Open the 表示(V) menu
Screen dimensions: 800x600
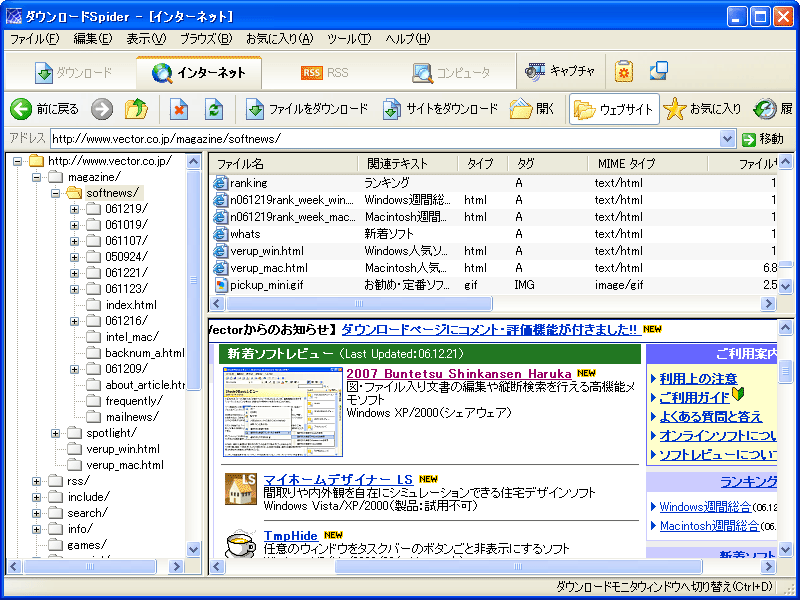146,39
